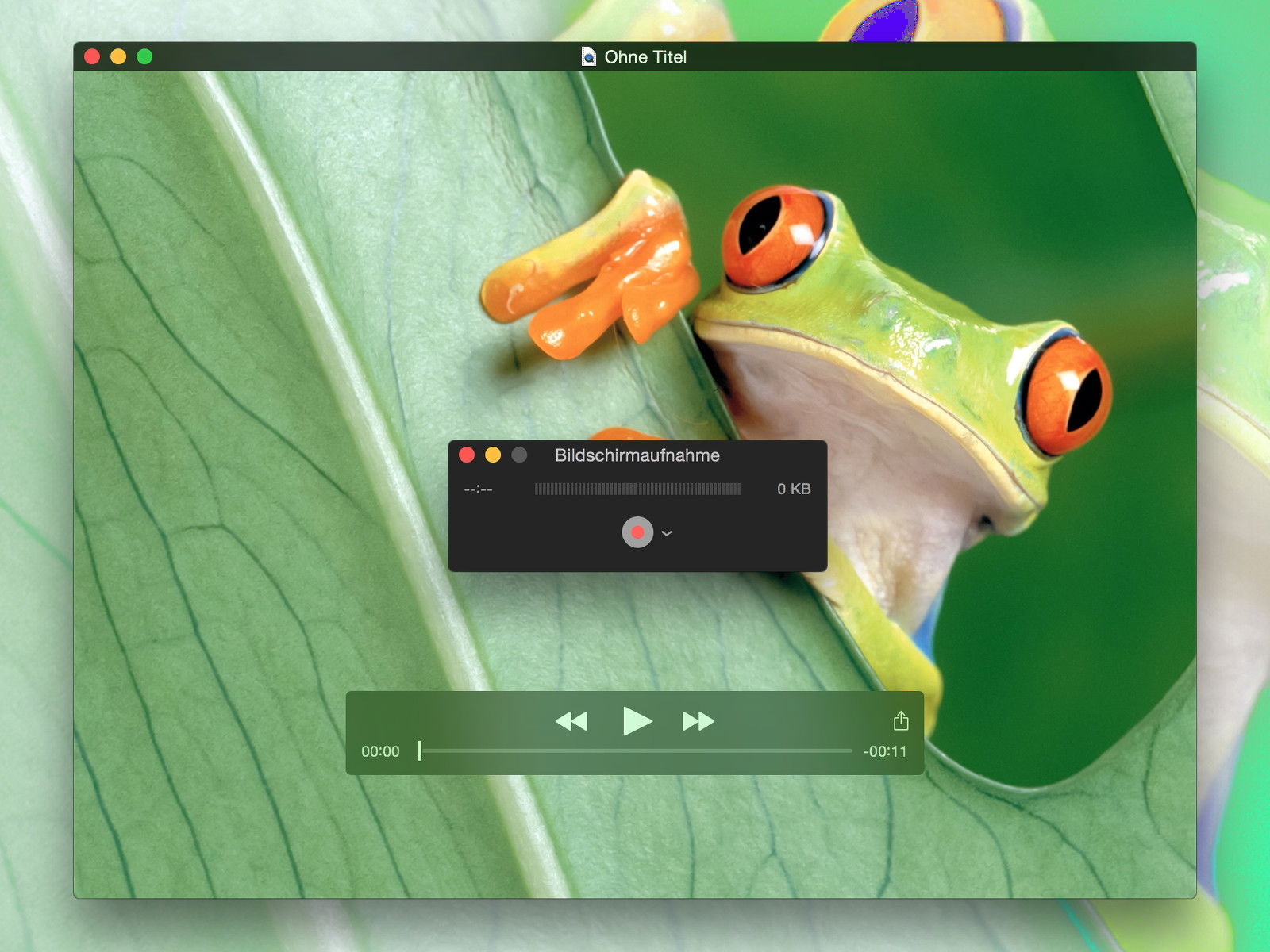Click the audio level meter in Bildschirmaufnahme
This screenshot has height=952, width=1270.
(x=637, y=489)
